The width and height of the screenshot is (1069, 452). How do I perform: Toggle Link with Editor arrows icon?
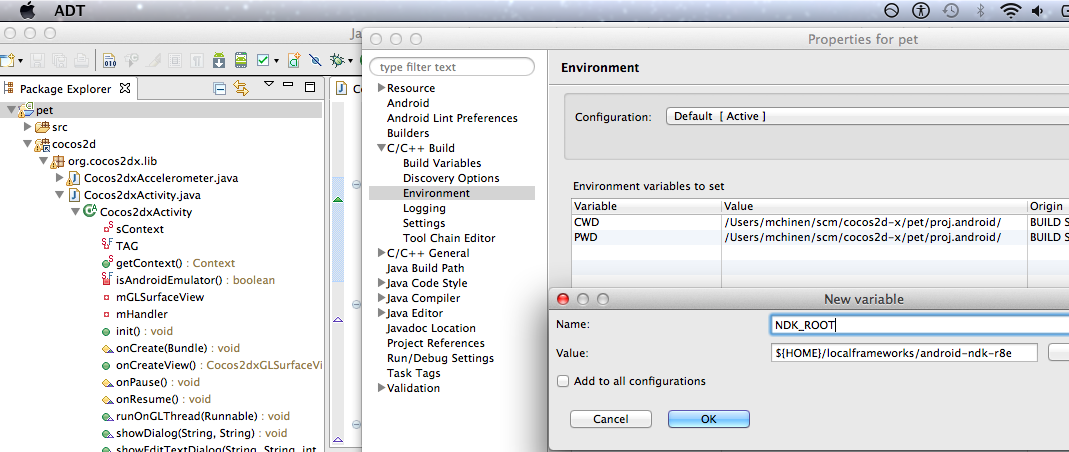tap(241, 87)
